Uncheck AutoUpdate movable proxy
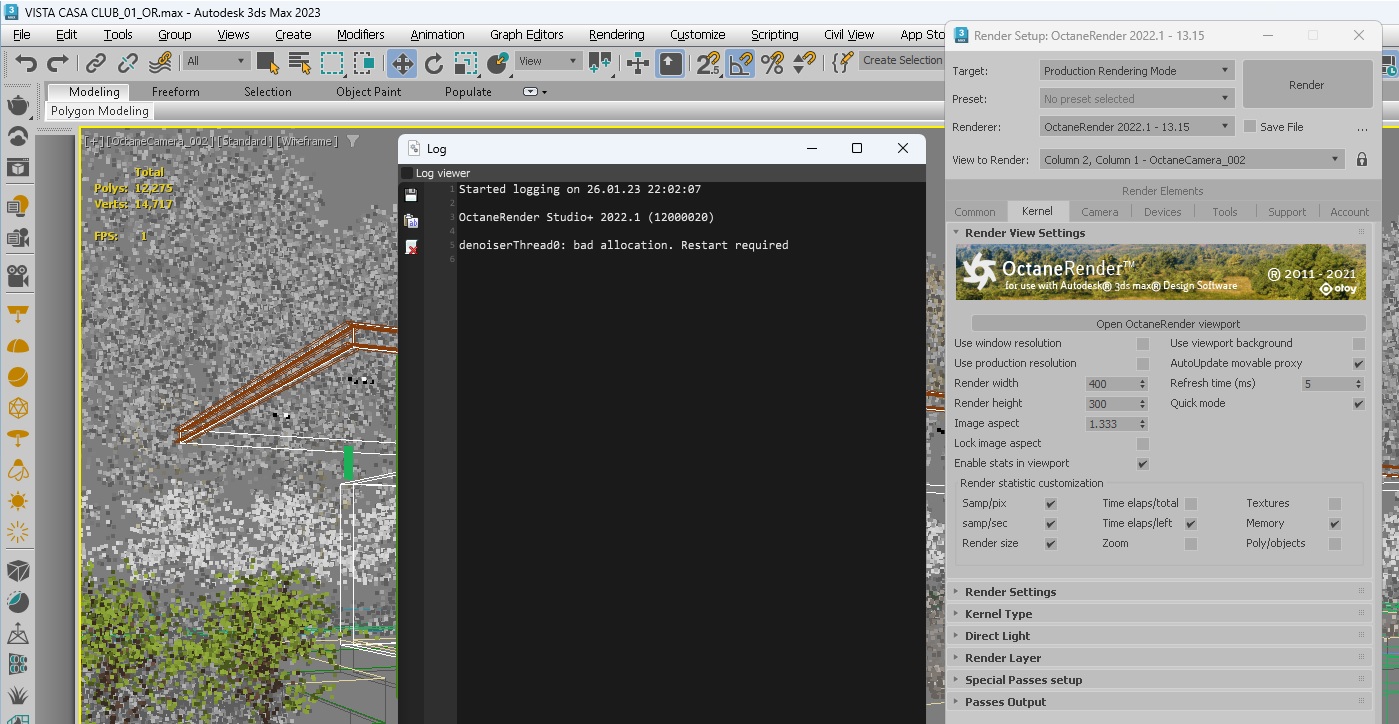1399x724 pixels. click(x=1359, y=364)
